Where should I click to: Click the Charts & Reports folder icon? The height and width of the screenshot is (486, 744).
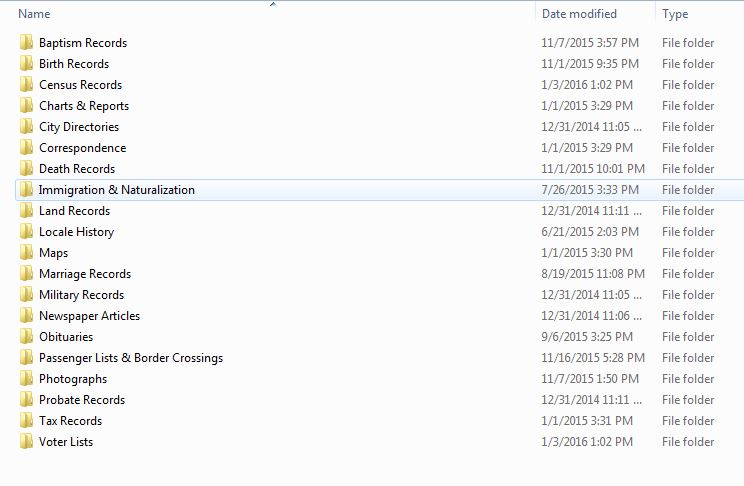tap(27, 105)
